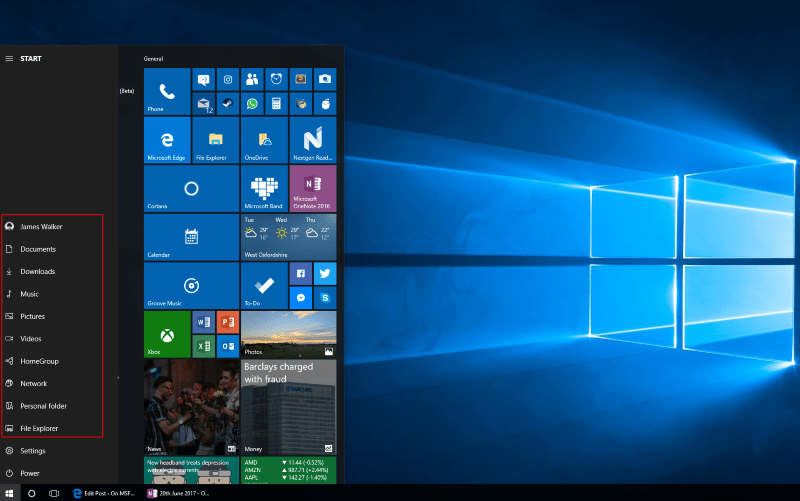Open the Cortana tile
The height and width of the screenshot is (501, 800).
click(191, 189)
